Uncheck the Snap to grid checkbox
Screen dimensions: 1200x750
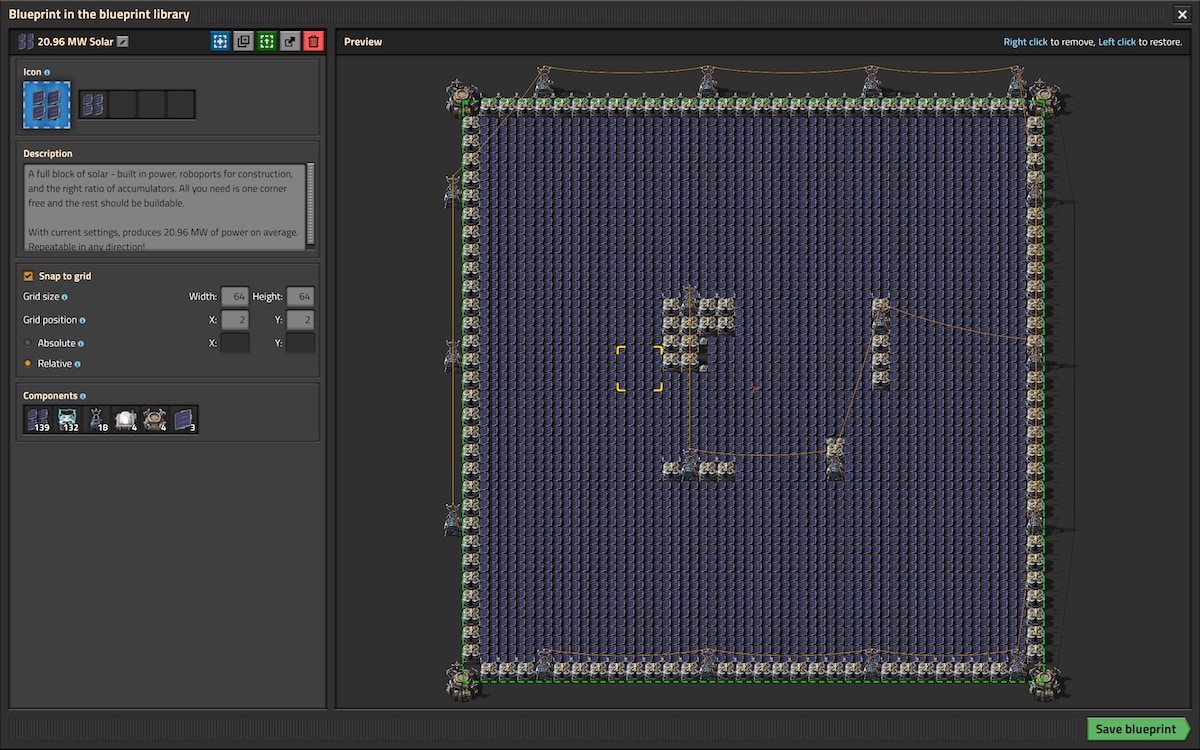(28, 276)
